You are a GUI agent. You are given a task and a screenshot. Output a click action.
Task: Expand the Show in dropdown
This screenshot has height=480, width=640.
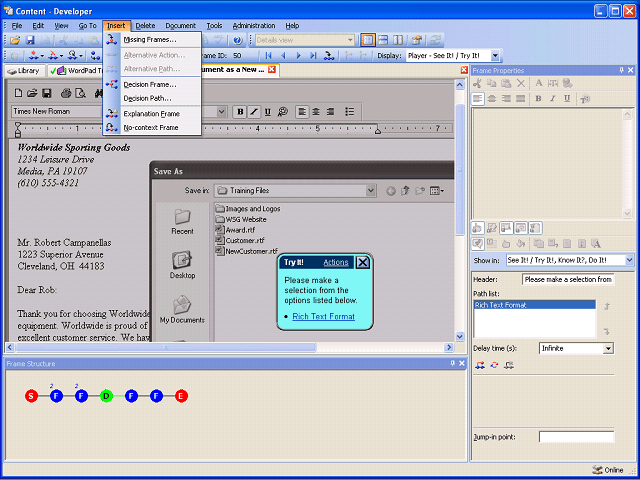[629, 260]
